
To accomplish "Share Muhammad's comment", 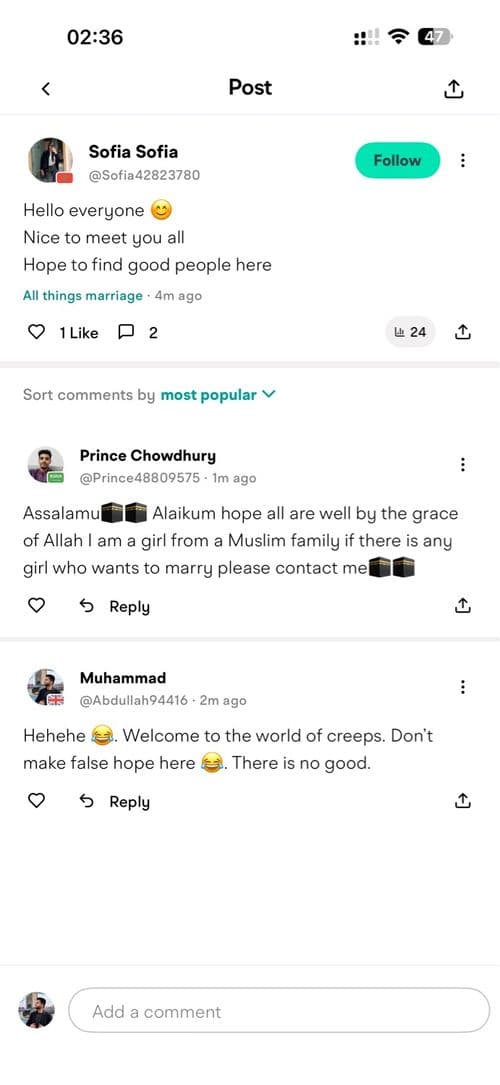I will (x=463, y=801).
